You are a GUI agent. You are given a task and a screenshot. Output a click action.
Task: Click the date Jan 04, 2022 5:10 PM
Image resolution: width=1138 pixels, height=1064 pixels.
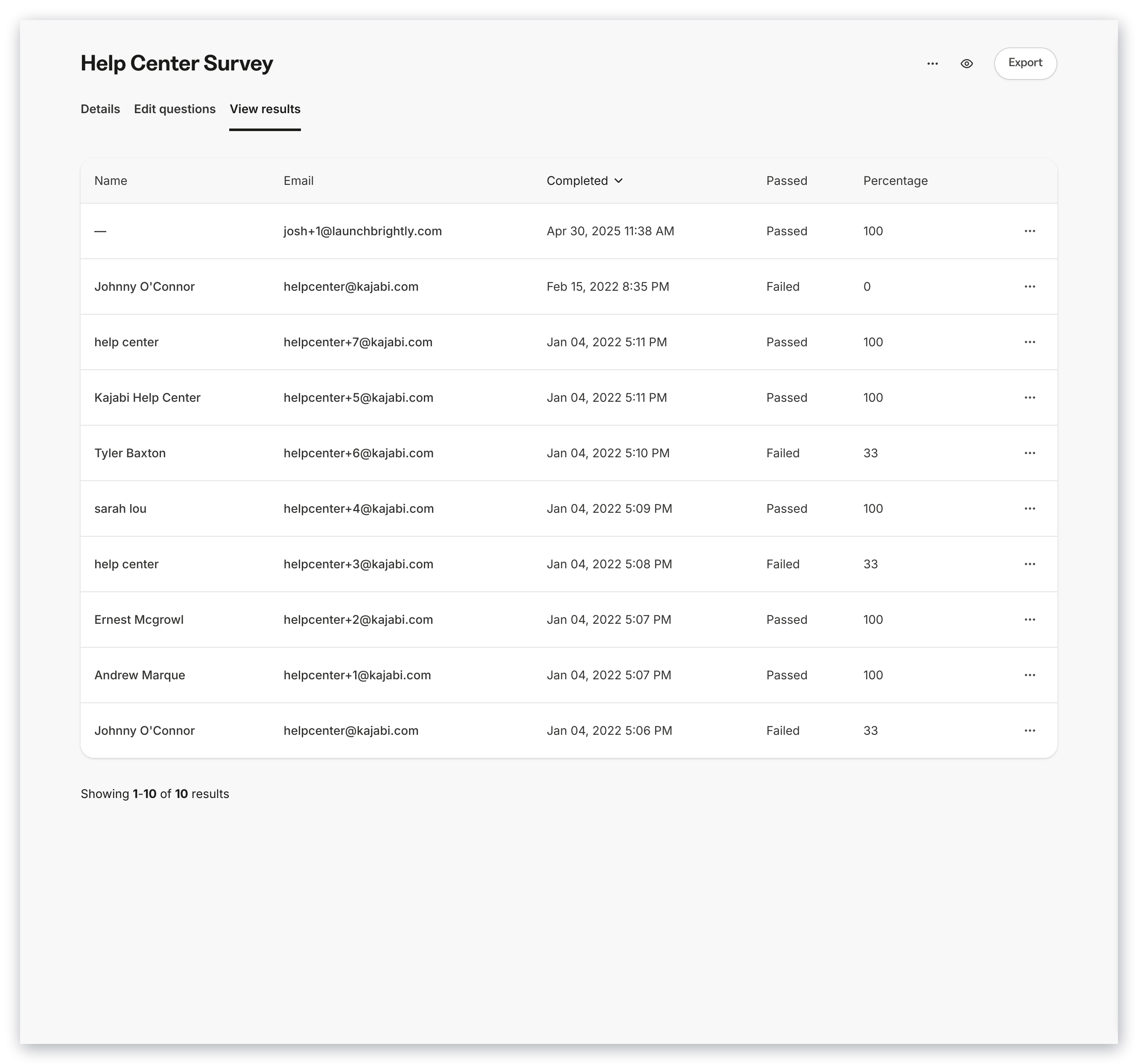coord(608,453)
